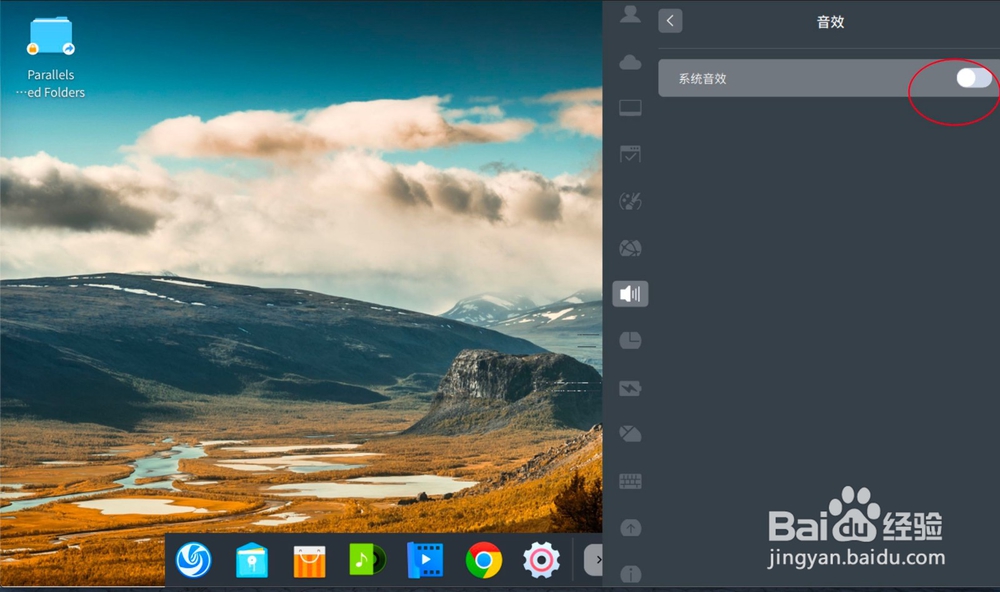The width and height of the screenshot is (1000, 592).
Task: Select the Sound speaker sidebar icon
Action: click(x=630, y=293)
